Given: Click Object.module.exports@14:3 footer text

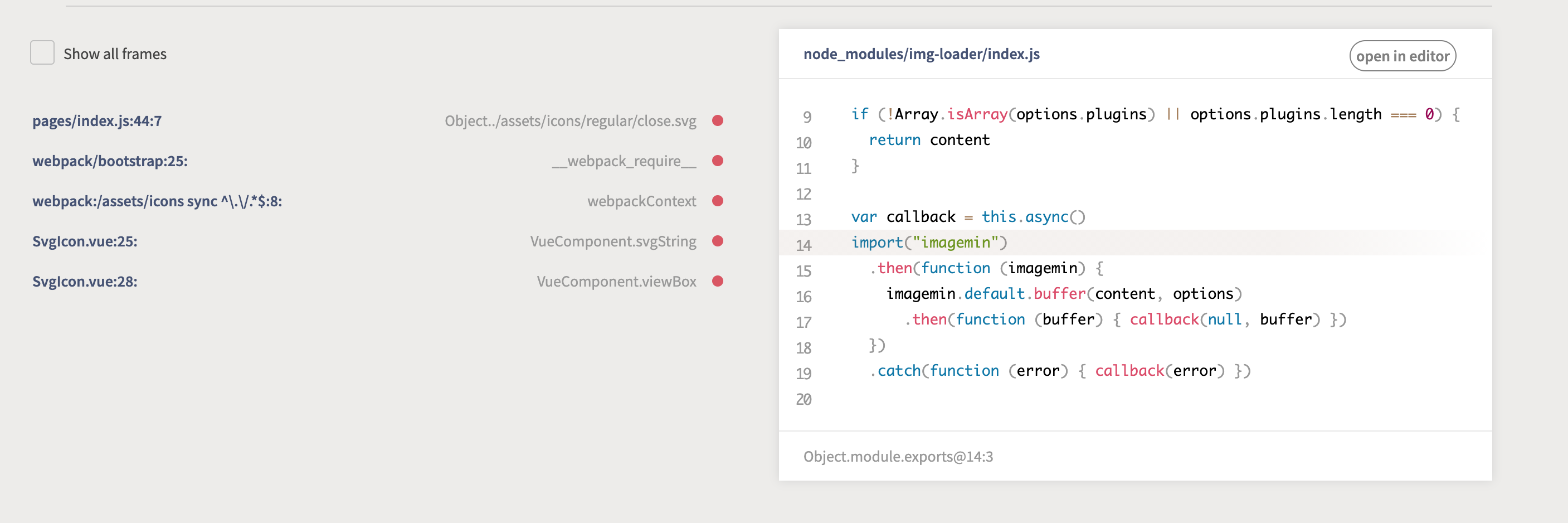Looking at the screenshot, I should [898, 456].
